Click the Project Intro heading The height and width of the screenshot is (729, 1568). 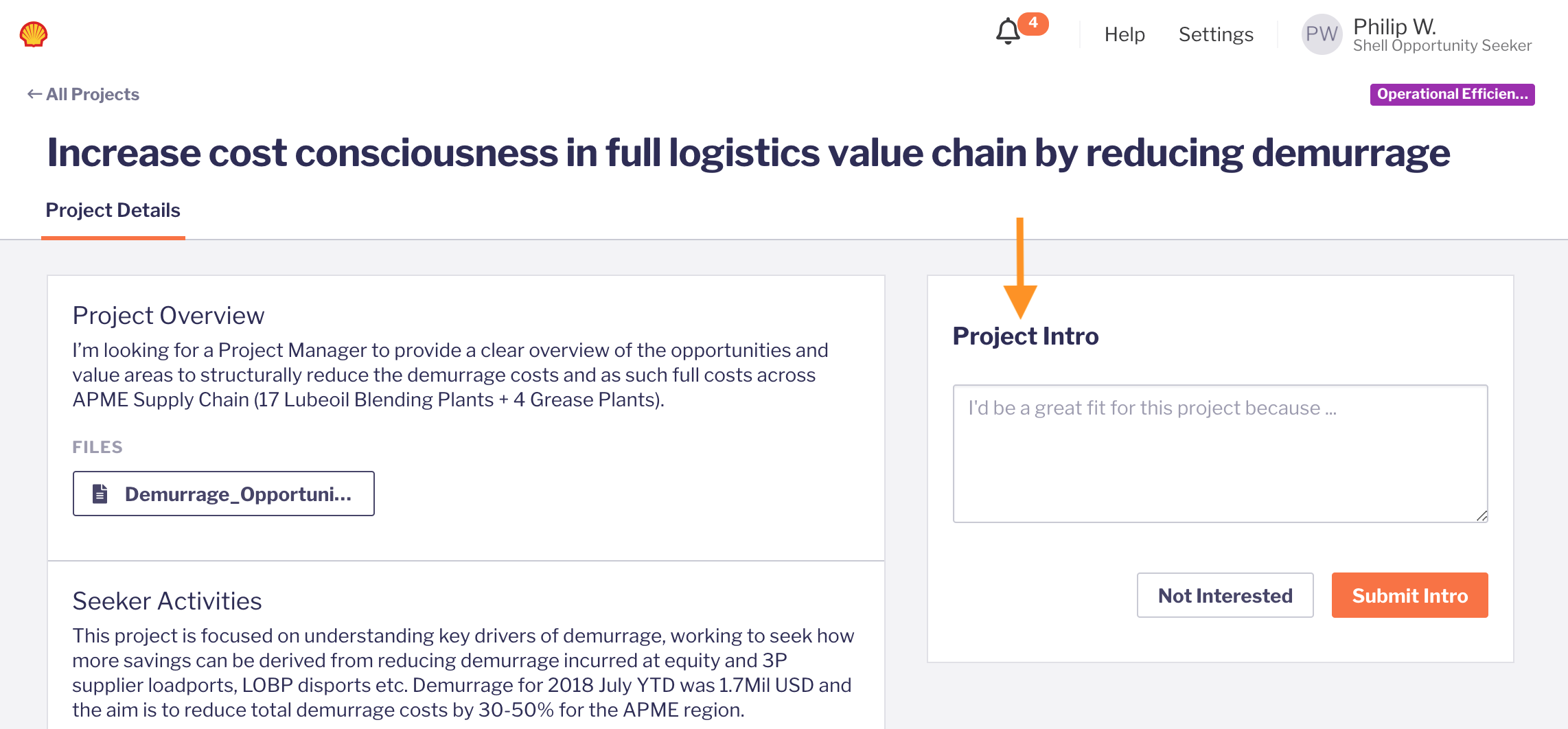[1026, 336]
